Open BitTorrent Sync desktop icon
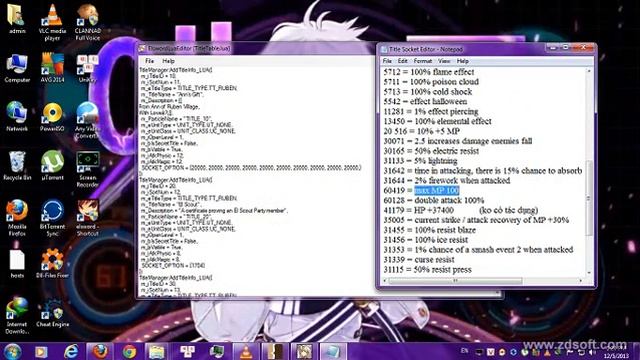640x360 pixels. (x=52, y=218)
